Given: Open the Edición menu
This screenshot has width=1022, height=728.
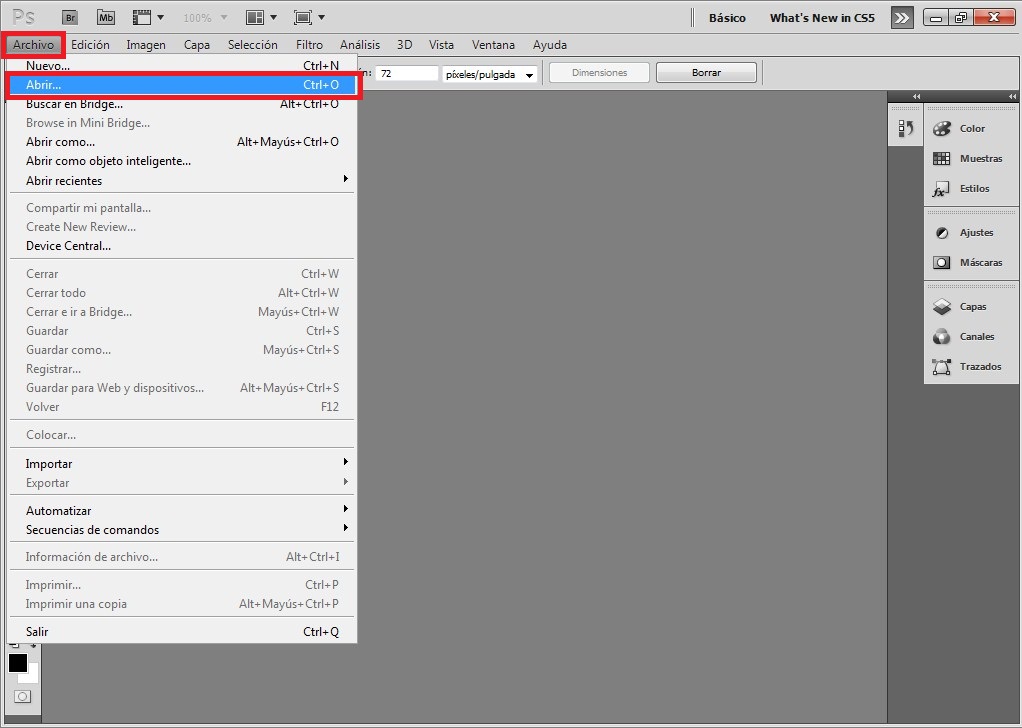Looking at the screenshot, I should point(90,45).
